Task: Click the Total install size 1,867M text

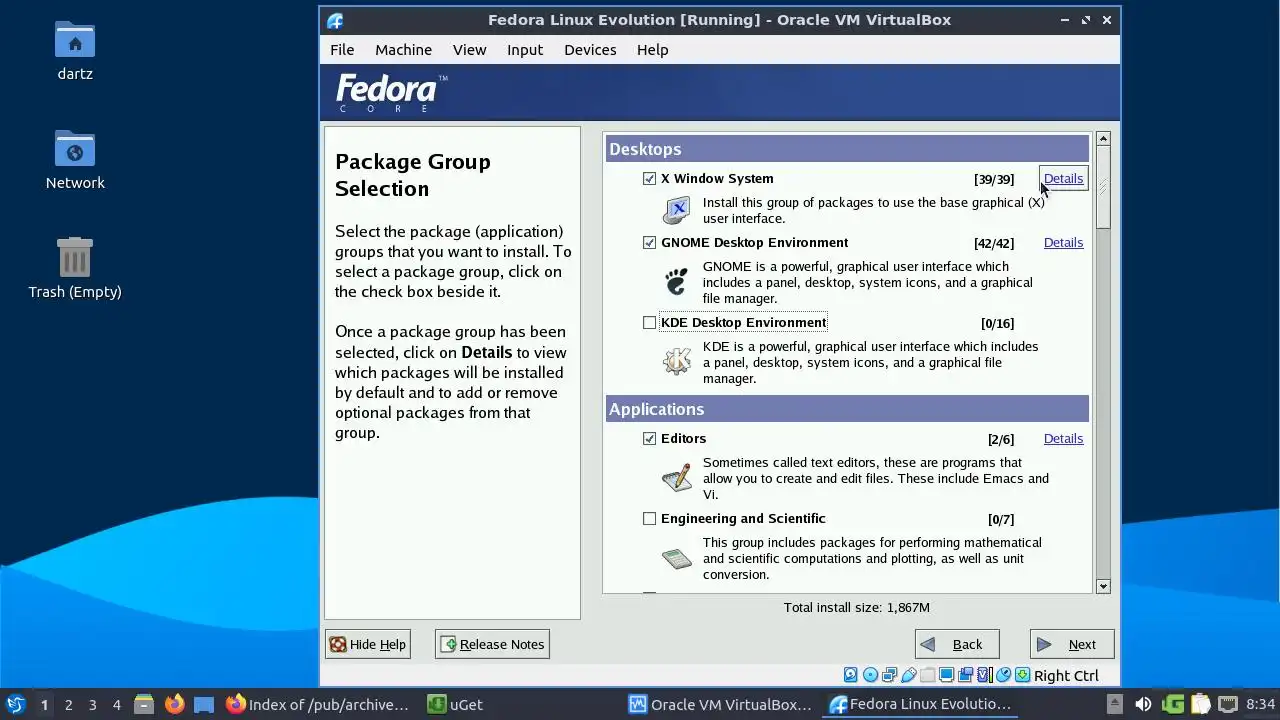Action: [x=857, y=607]
